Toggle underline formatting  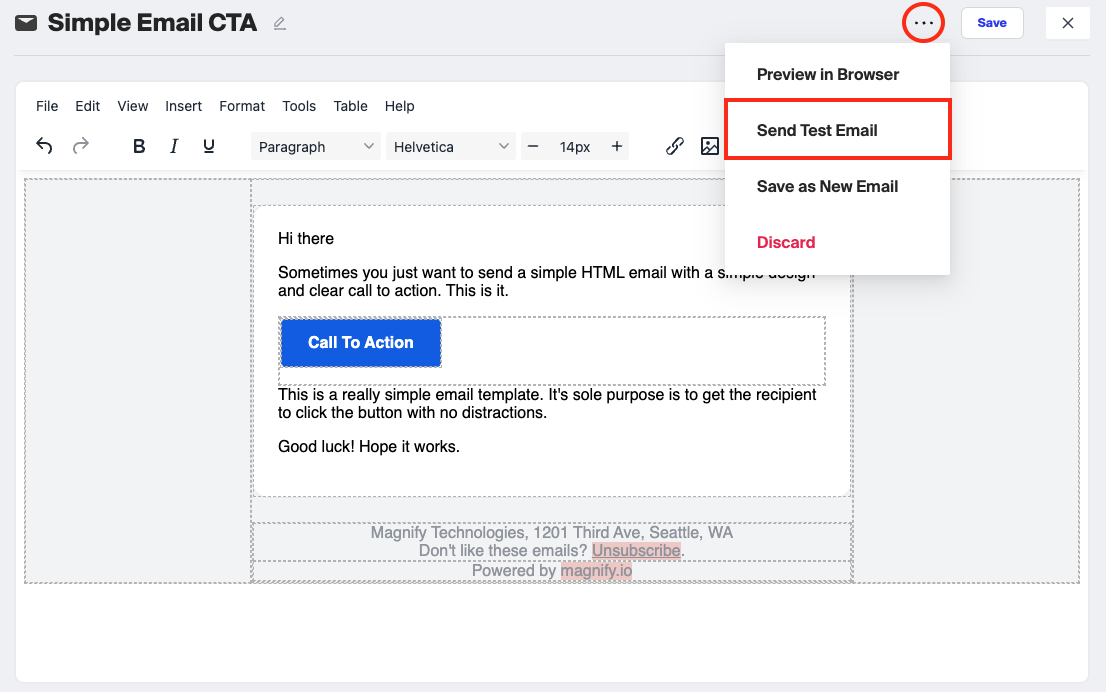pyautogui.click(x=207, y=146)
